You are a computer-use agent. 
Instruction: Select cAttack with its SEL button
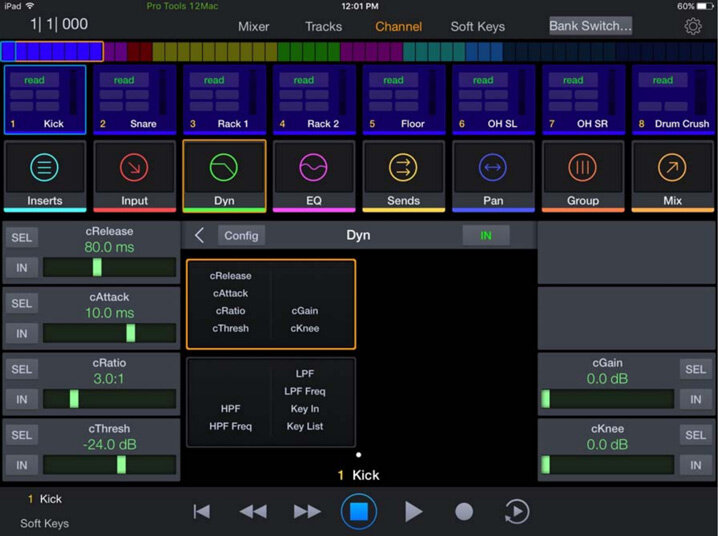tap(22, 303)
